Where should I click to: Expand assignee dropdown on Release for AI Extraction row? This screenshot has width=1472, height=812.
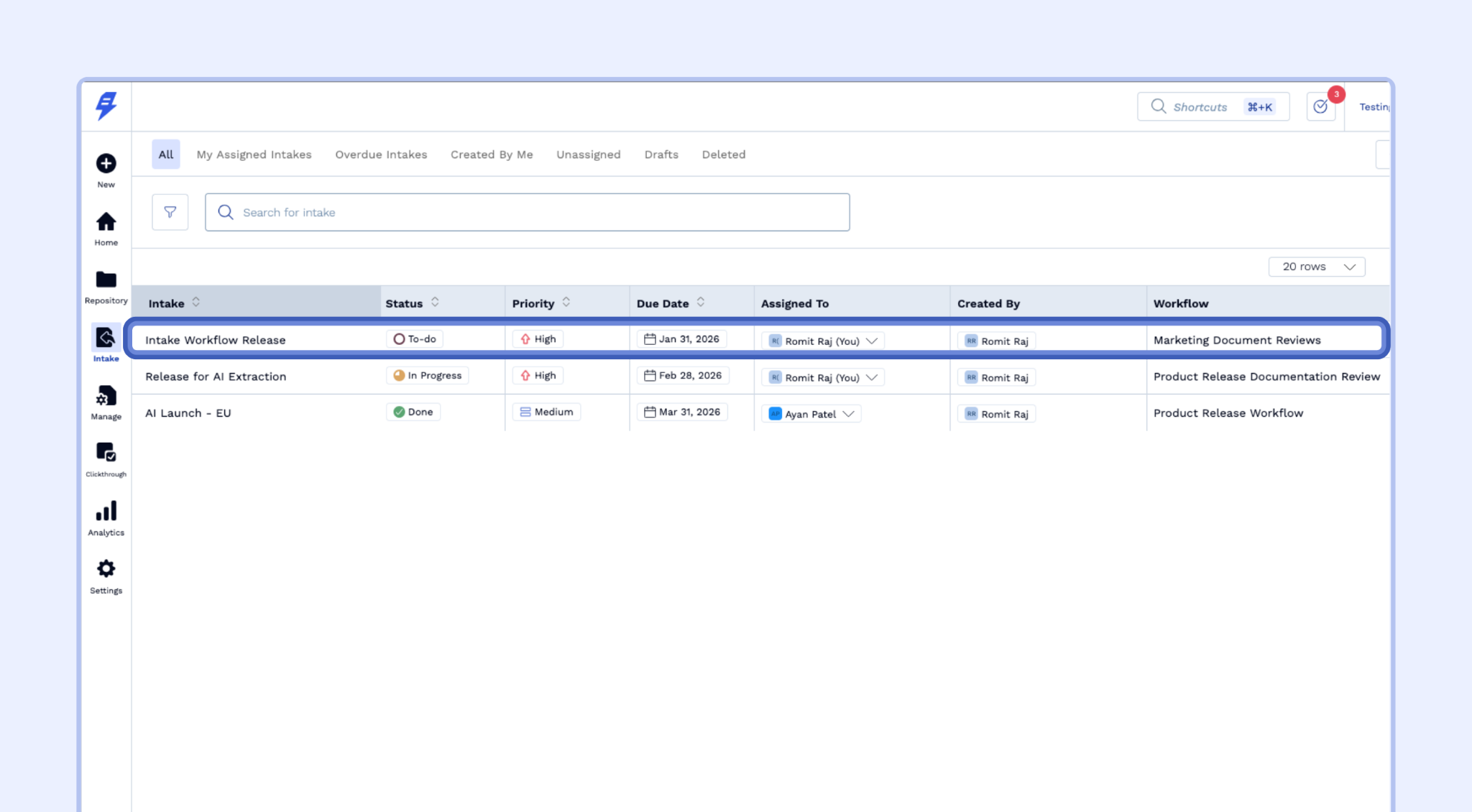872,377
